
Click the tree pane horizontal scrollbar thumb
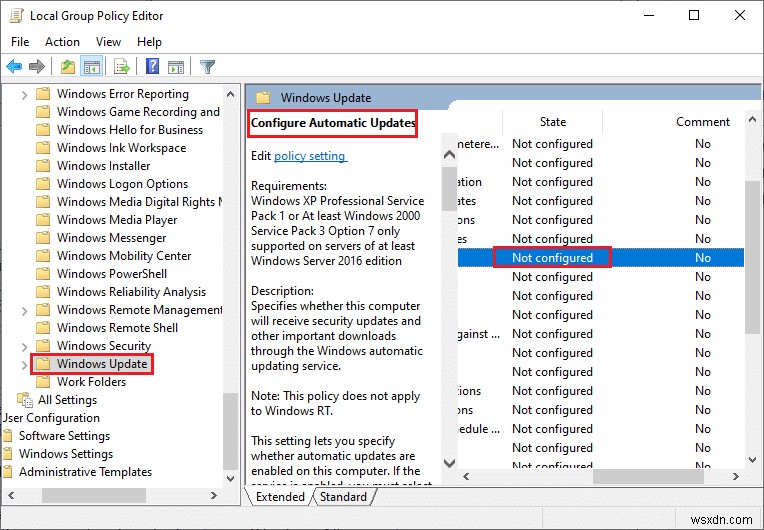point(94,495)
